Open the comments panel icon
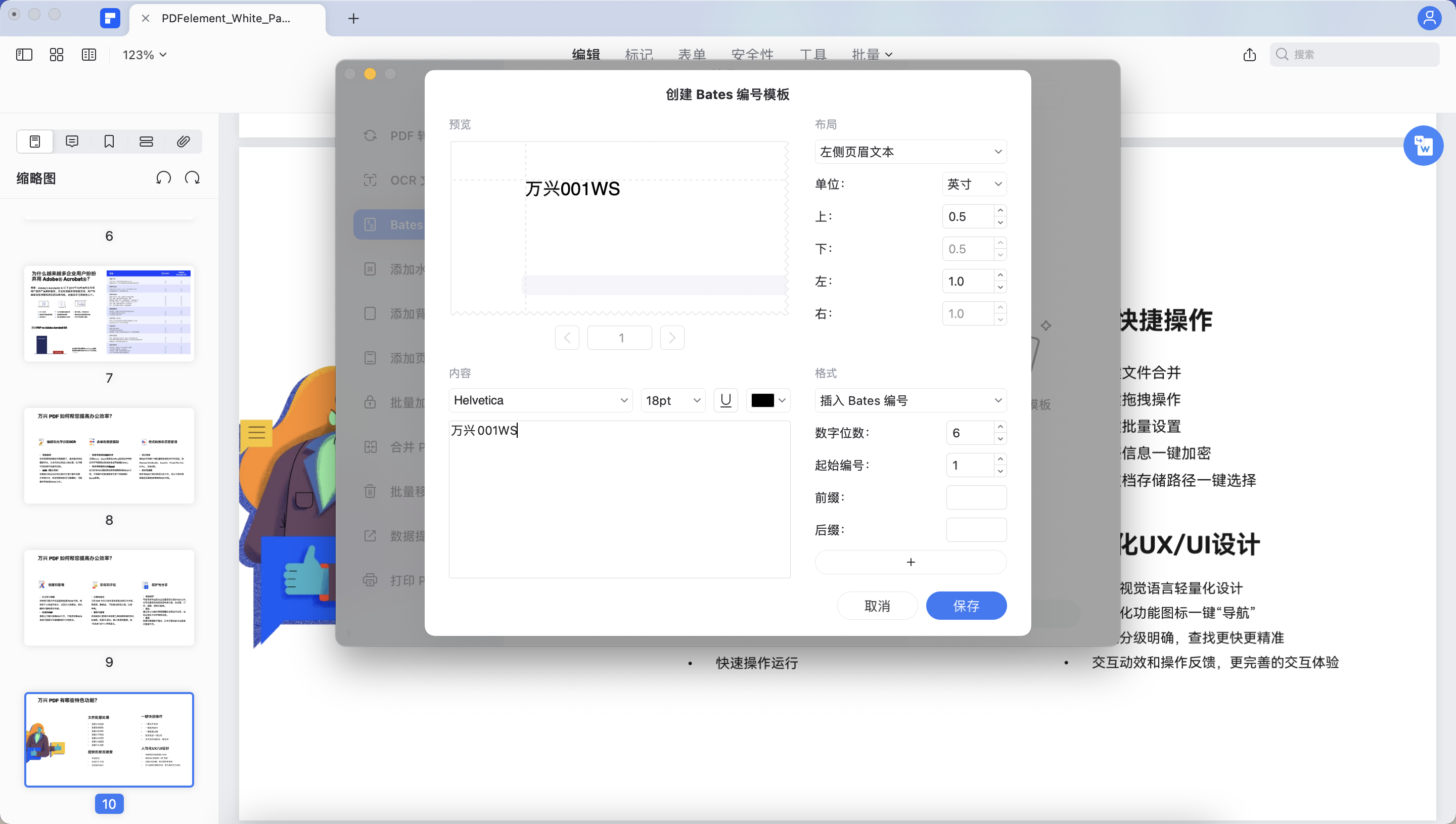1456x824 pixels. (72, 142)
